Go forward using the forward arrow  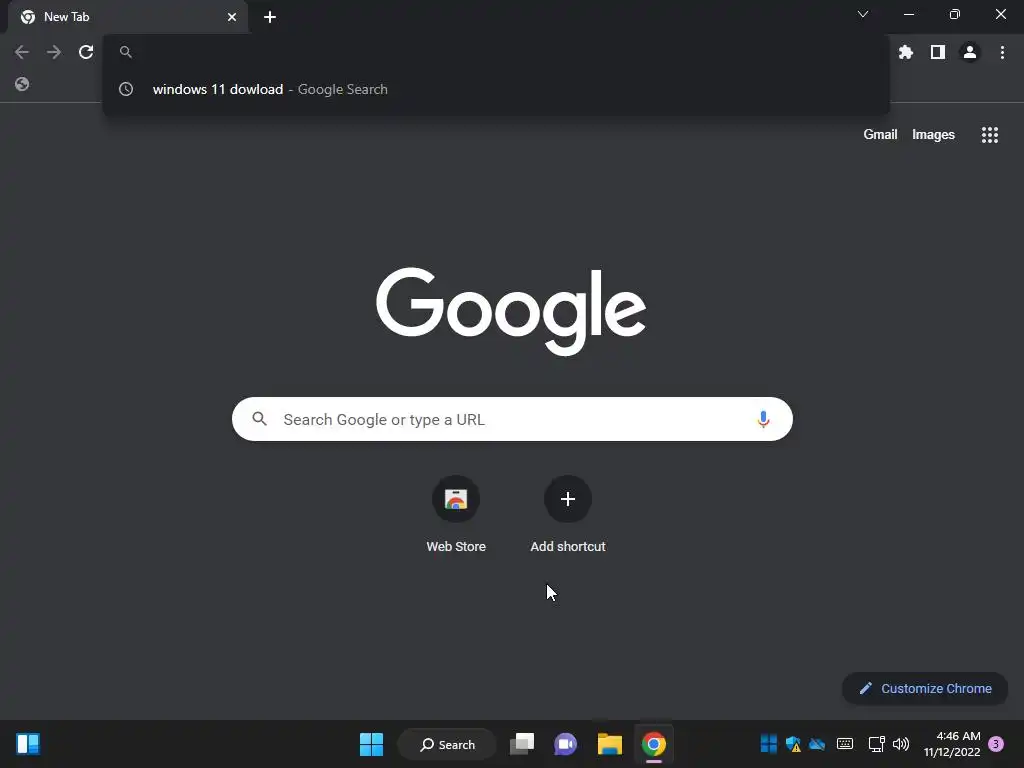pyautogui.click(x=54, y=52)
